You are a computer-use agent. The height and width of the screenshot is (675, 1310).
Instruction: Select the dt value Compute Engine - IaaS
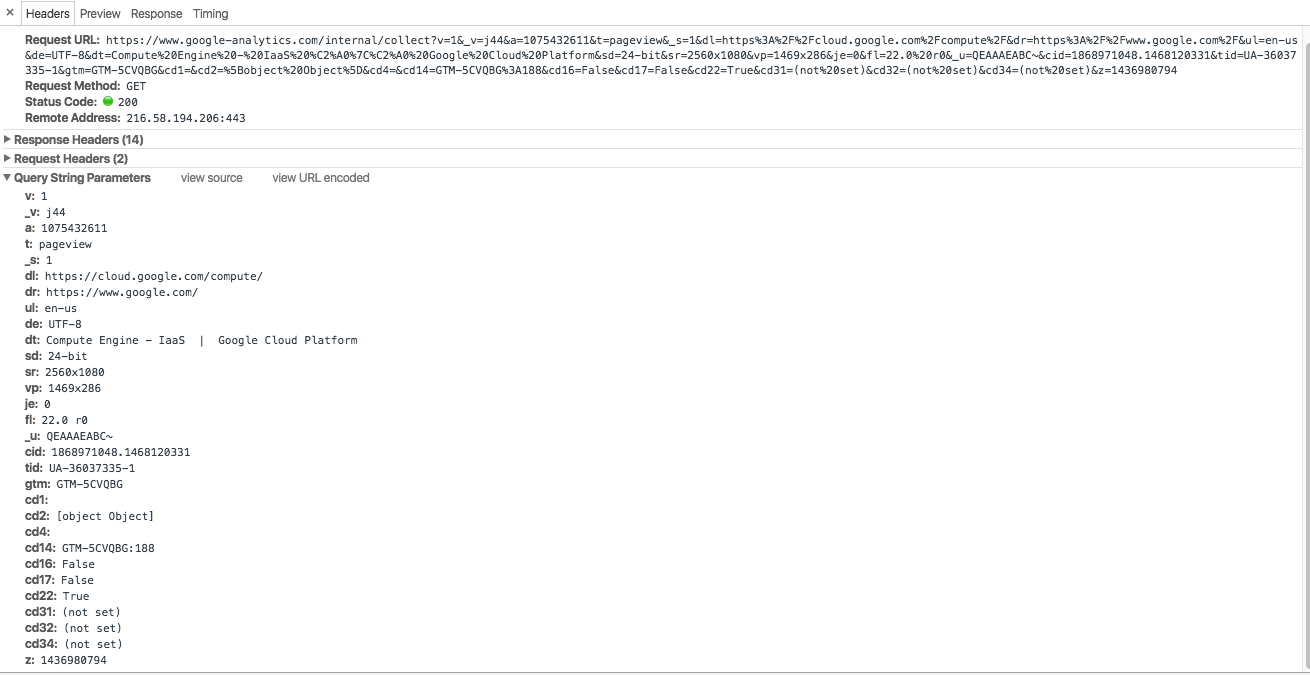115,340
